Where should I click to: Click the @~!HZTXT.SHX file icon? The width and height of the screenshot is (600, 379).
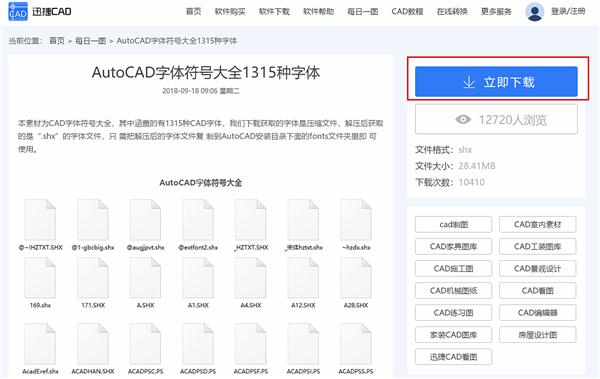(x=40, y=220)
